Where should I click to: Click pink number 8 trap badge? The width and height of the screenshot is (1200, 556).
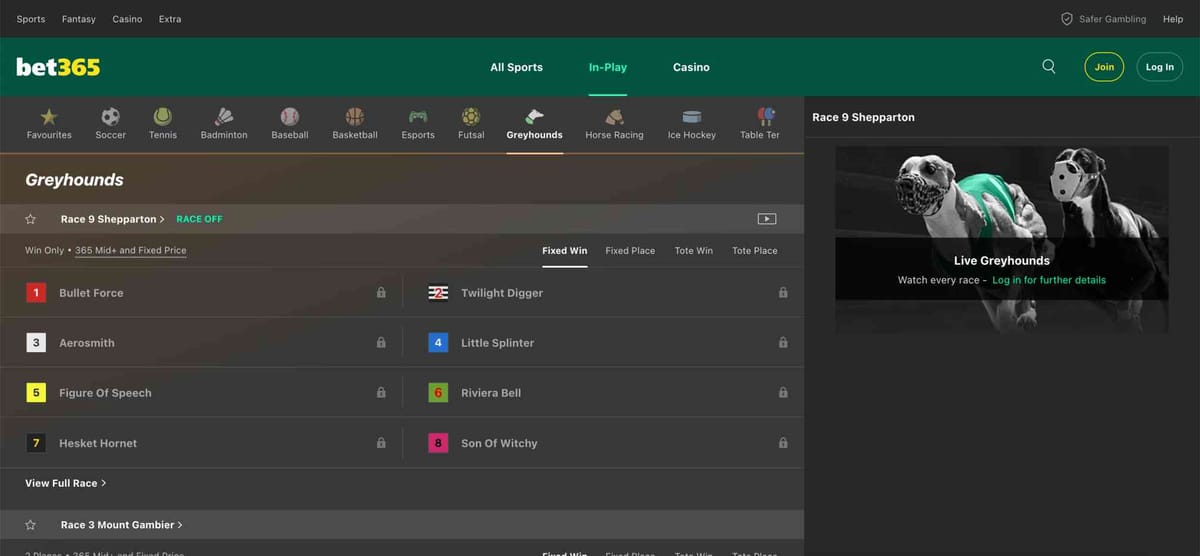[x=438, y=443]
